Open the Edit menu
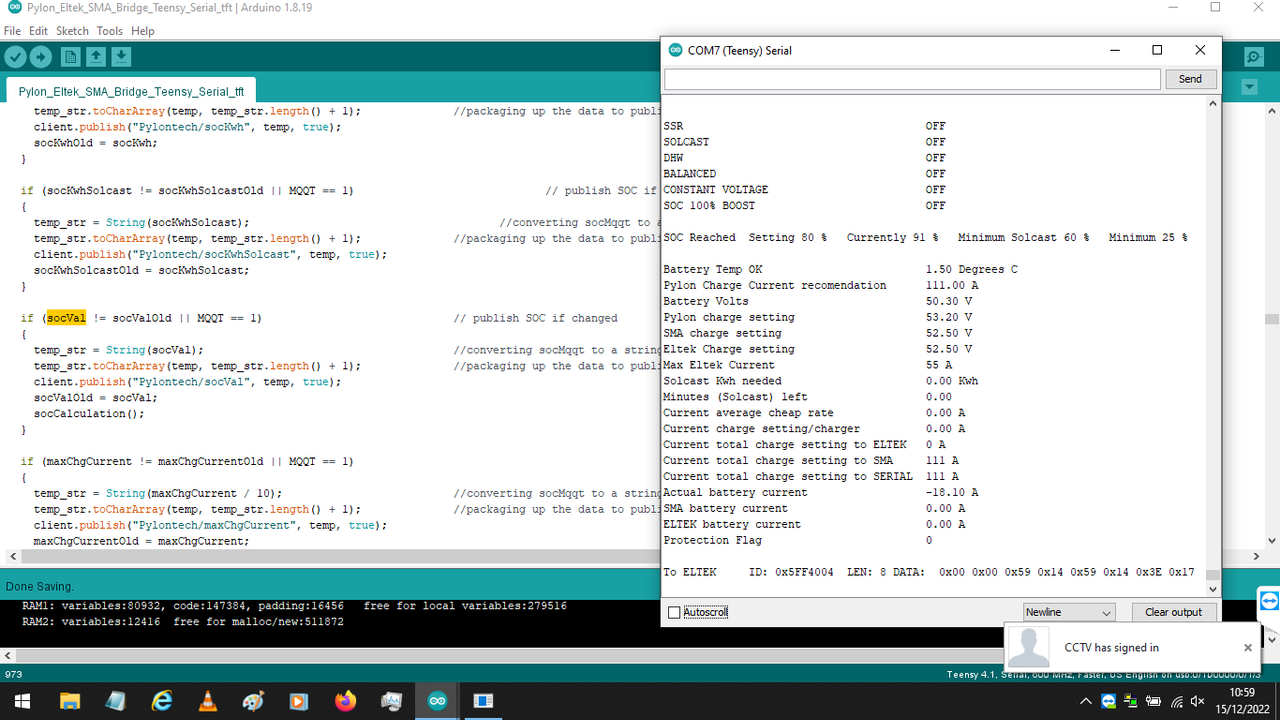Screen dimensions: 1280x720 (39, 31)
